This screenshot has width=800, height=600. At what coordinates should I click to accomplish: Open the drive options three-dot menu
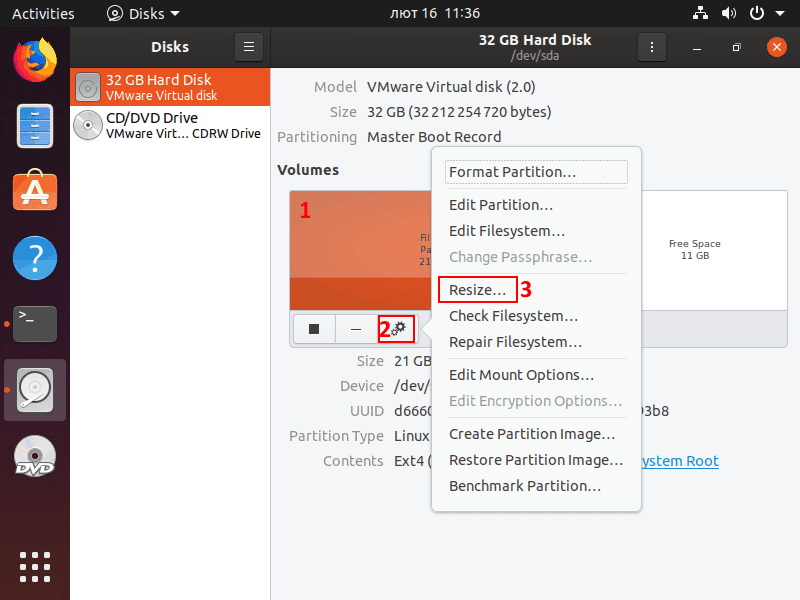point(651,47)
